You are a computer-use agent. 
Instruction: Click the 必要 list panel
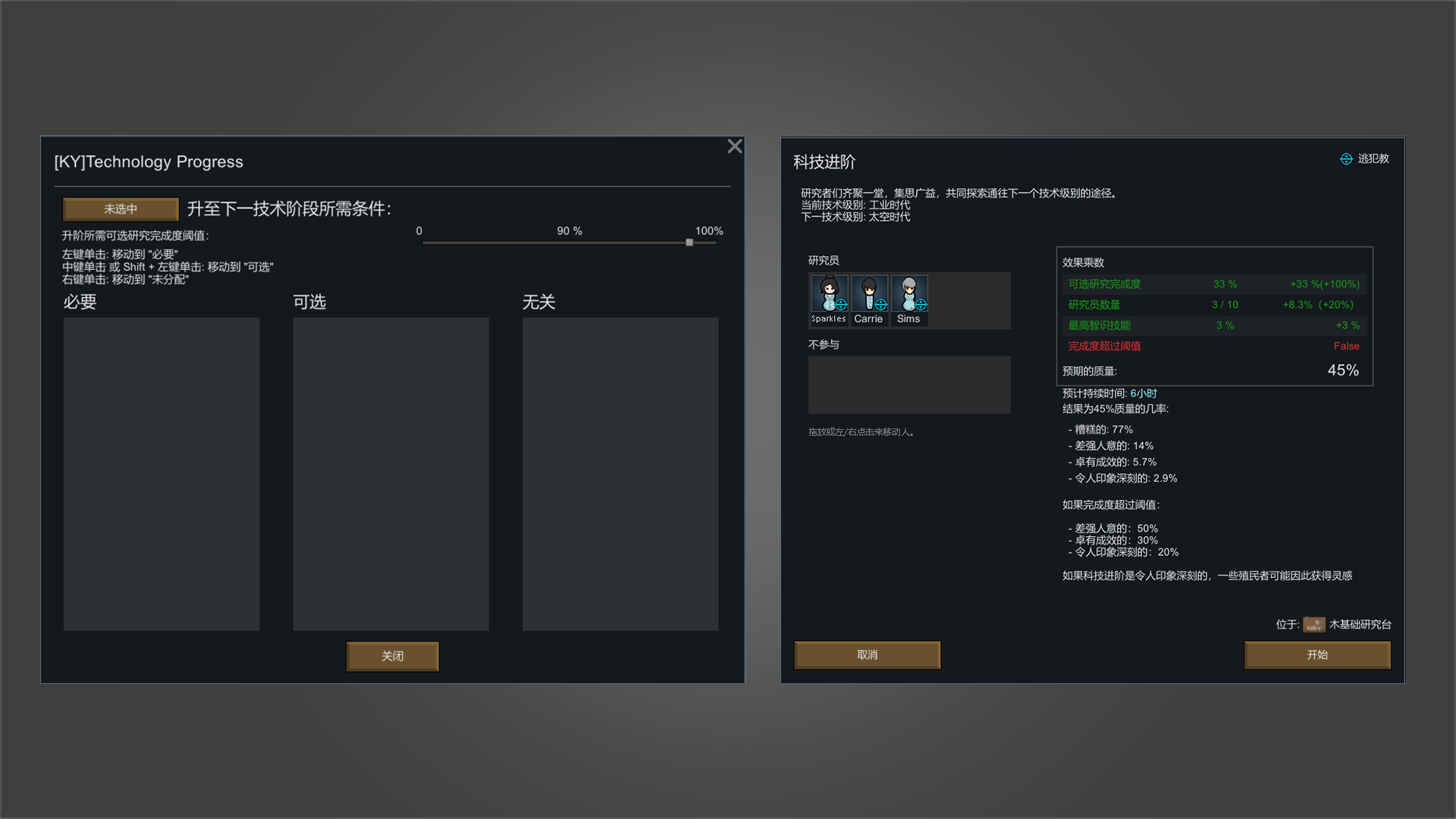tap(162, 474)
